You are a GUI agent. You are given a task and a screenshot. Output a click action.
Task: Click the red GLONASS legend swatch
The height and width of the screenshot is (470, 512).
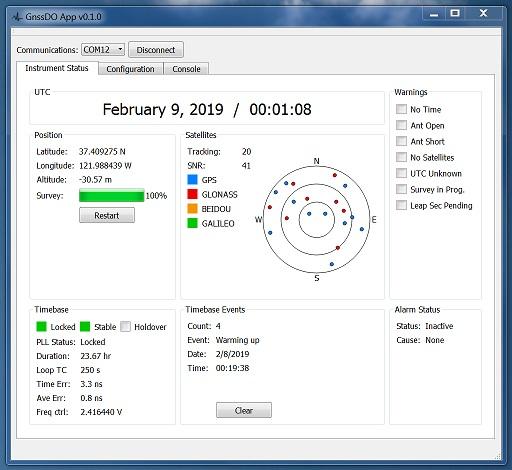click(192, 194)
